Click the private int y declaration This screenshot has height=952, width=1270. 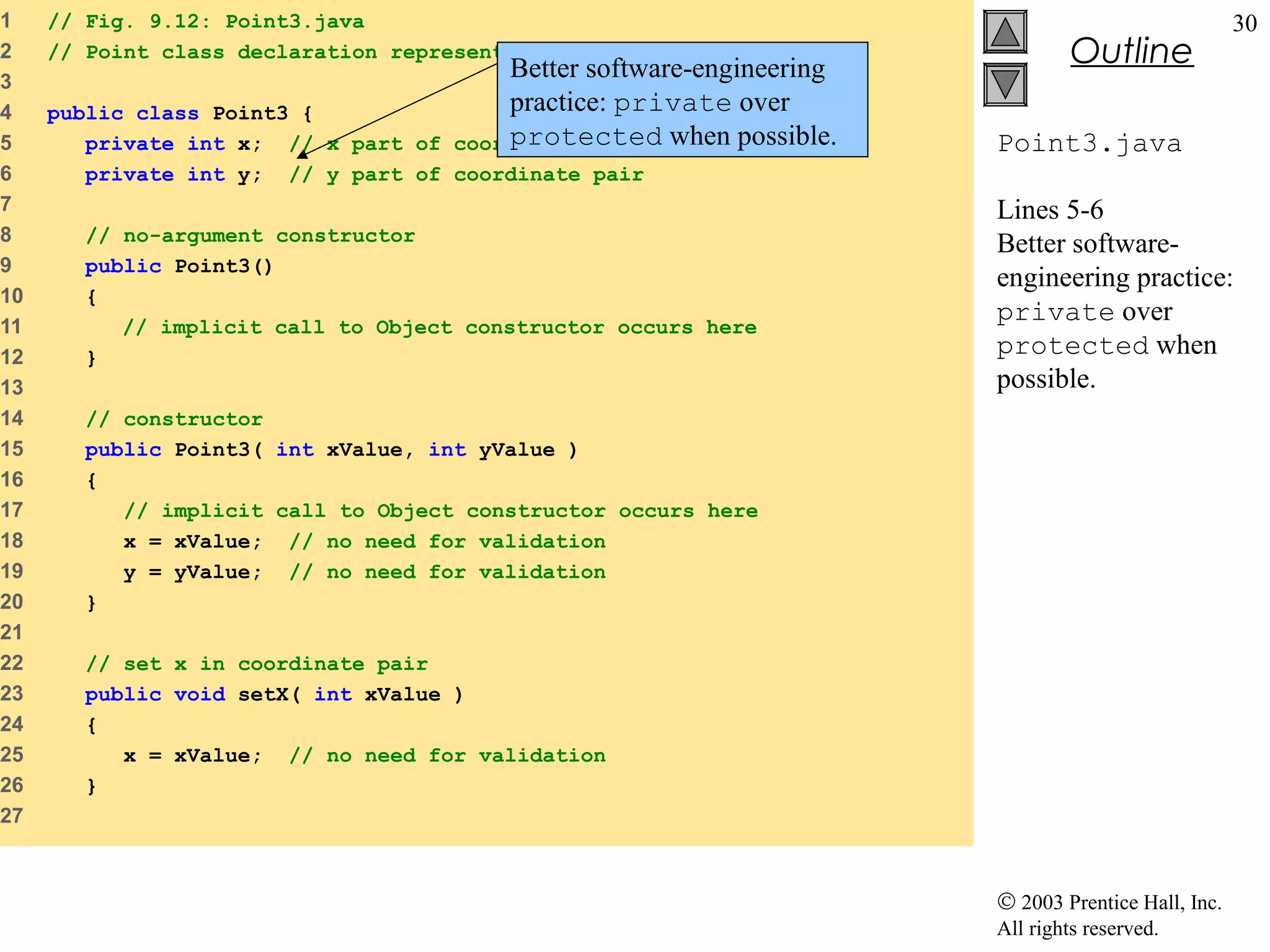pyautogui.click(x=173, y=175)
